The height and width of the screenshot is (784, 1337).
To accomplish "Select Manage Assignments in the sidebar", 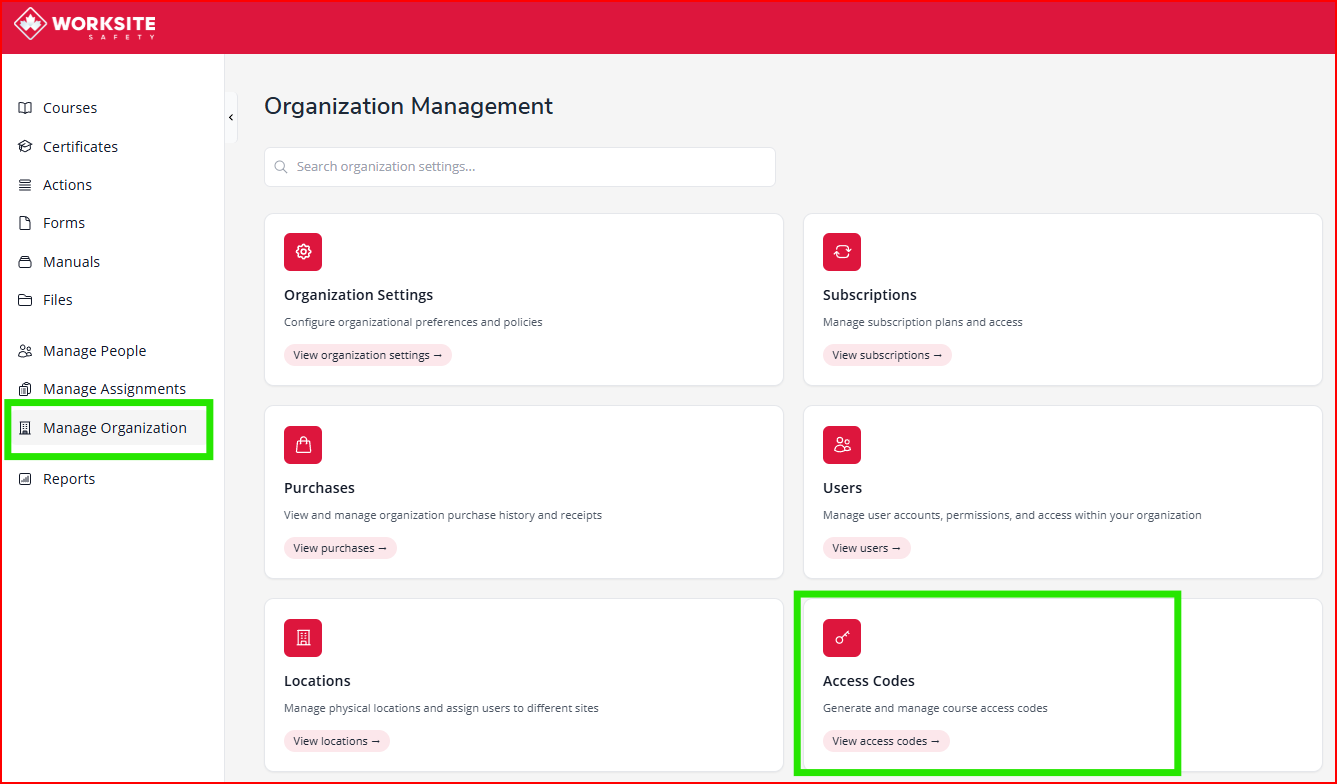I will (x=114, y=389).
